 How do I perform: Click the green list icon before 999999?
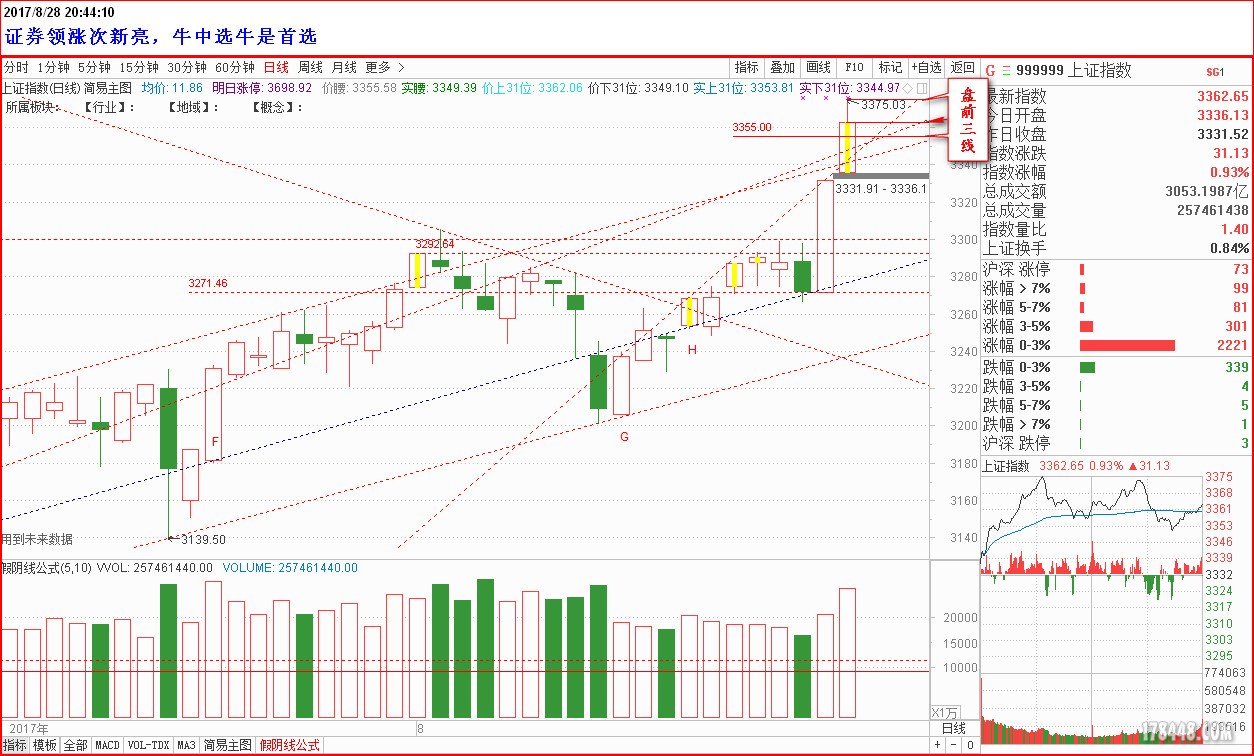1005,71
